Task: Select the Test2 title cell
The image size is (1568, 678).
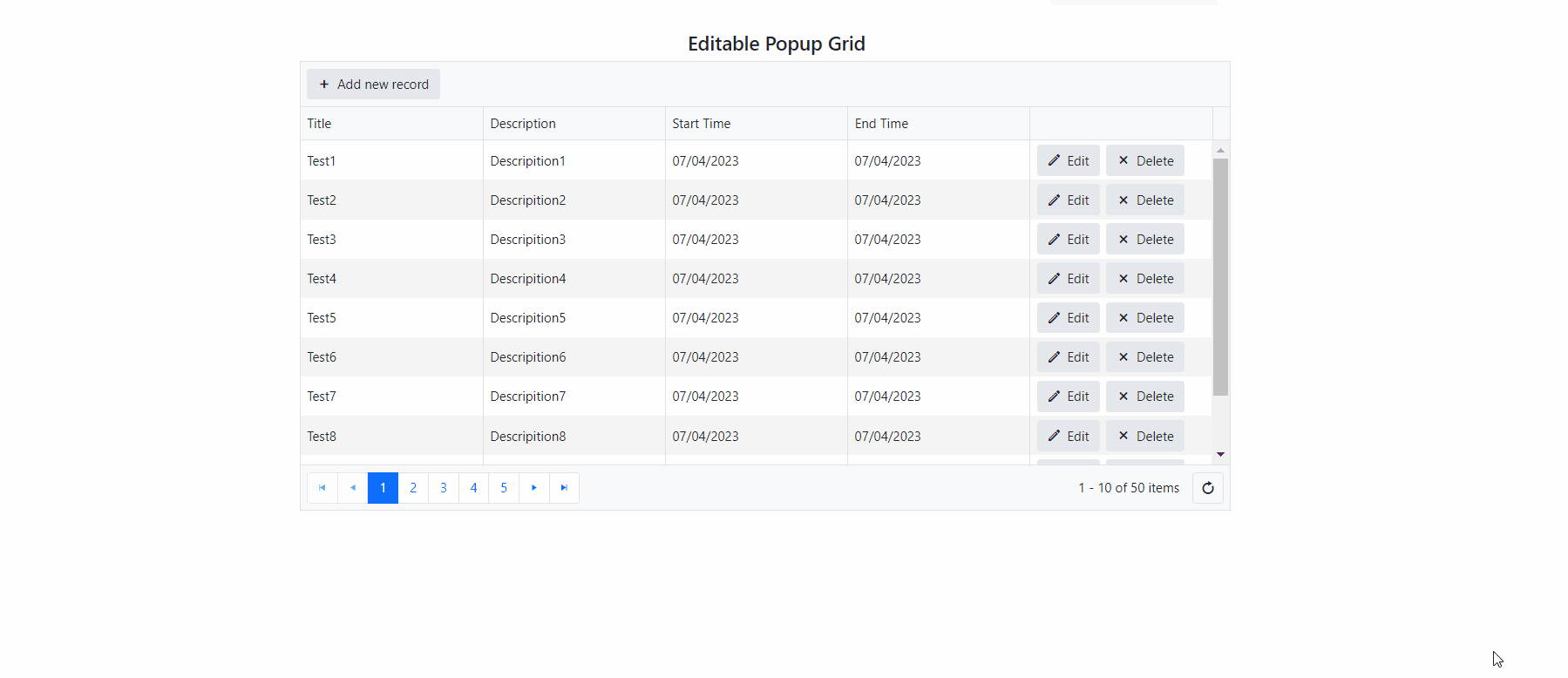Action: [x=391, y=200]
